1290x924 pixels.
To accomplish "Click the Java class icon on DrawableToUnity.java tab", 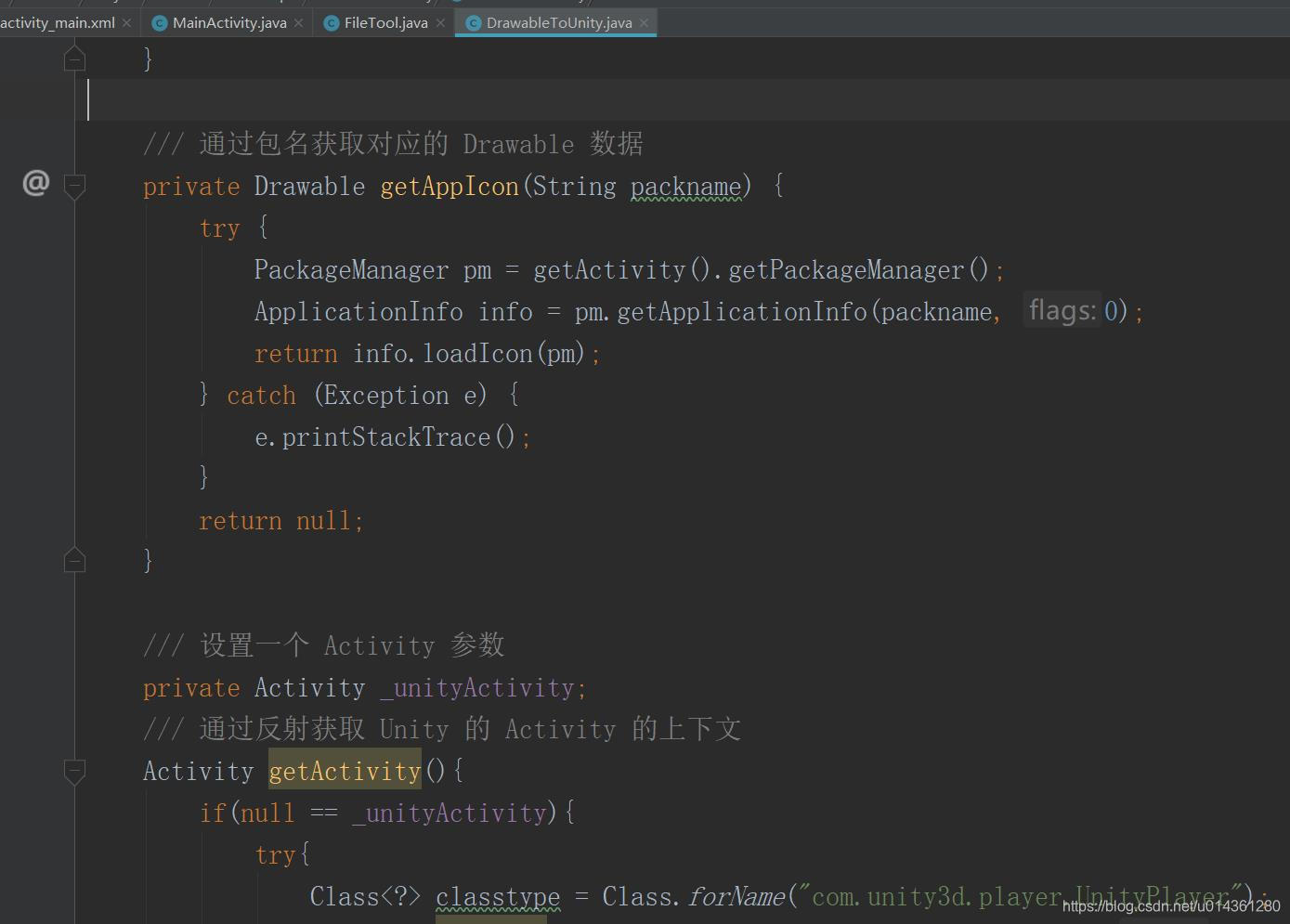I will tap(474, 22).
